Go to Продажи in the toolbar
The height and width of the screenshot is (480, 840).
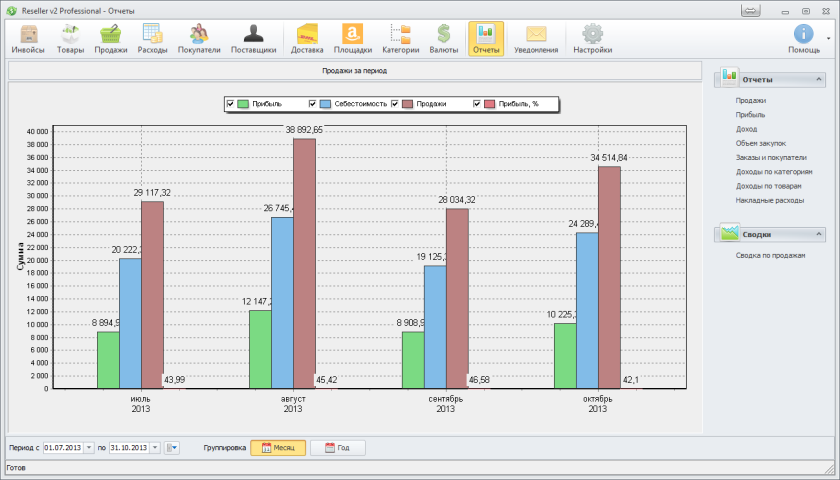[x=111, y=39]
